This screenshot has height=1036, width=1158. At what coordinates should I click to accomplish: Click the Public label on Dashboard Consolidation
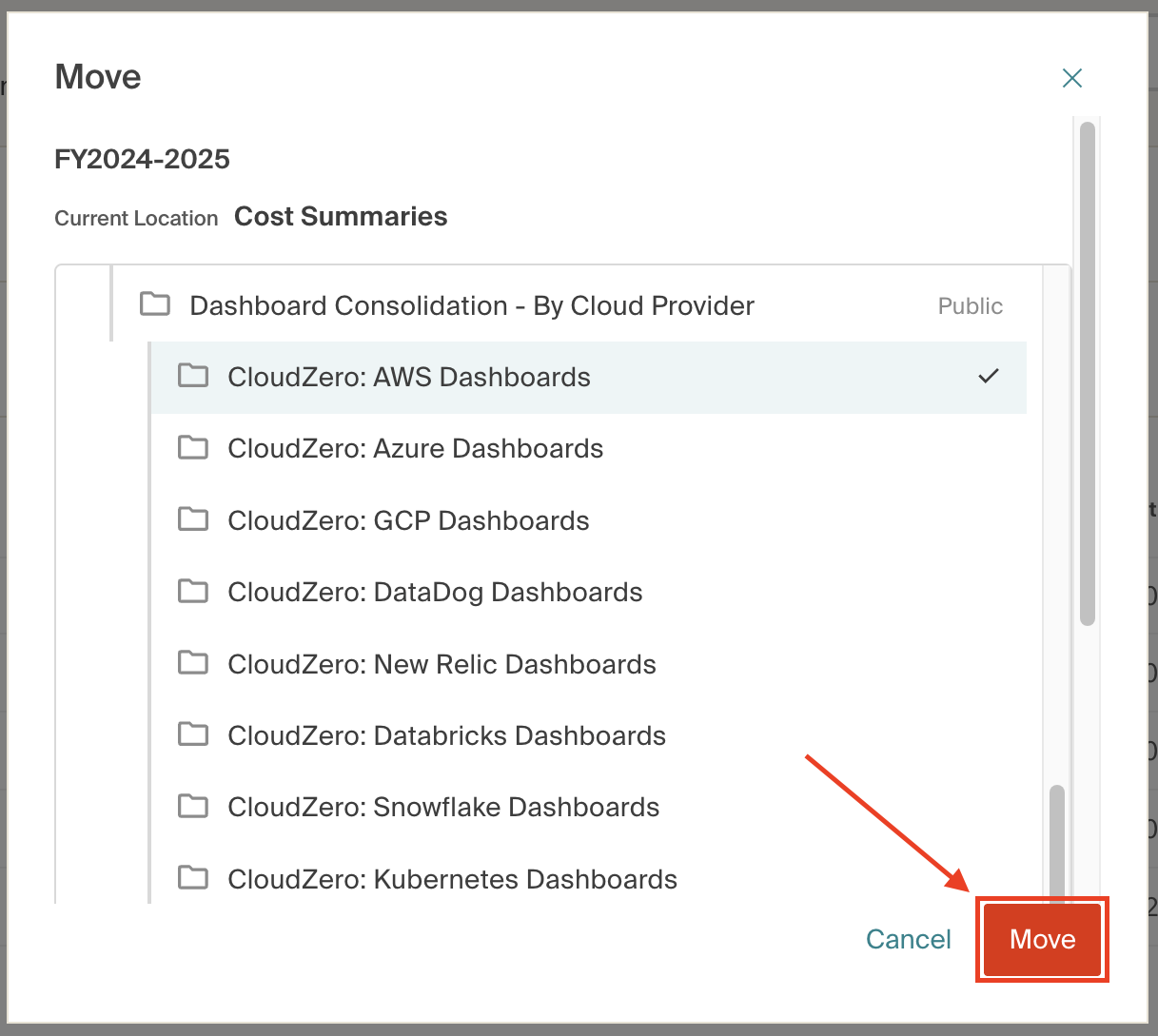971,306
